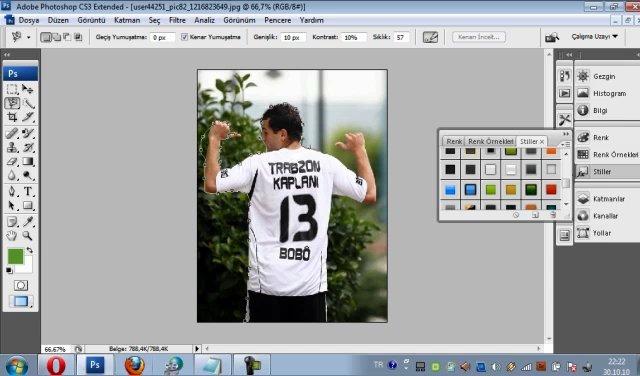Select the Horizontal Type tool
The height and width of the screenshot is (376, 640).
pyautogui.click(x=28, y=191)
